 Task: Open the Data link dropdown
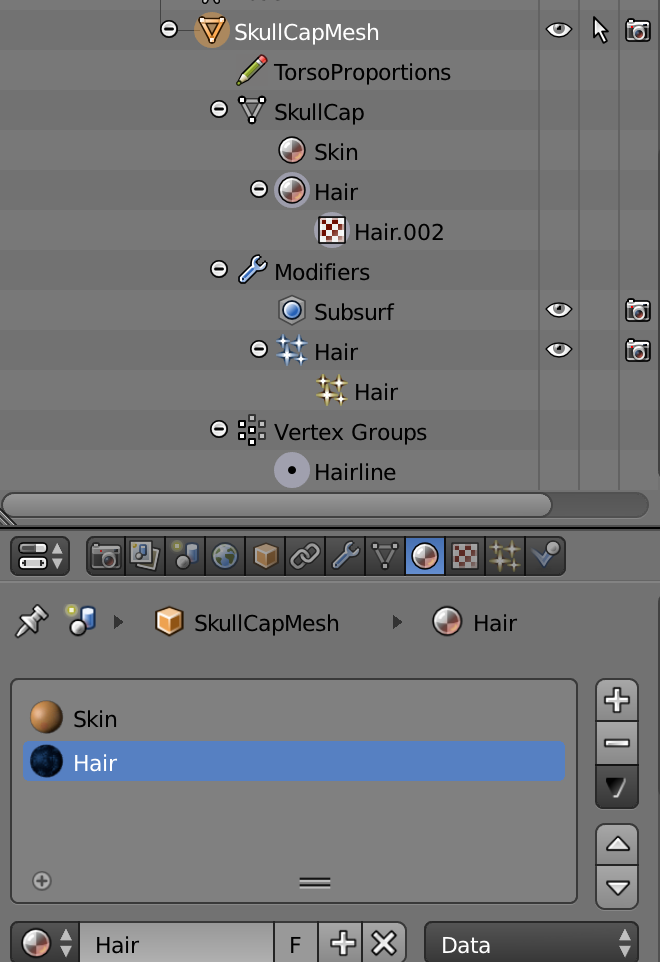[531, 944]
